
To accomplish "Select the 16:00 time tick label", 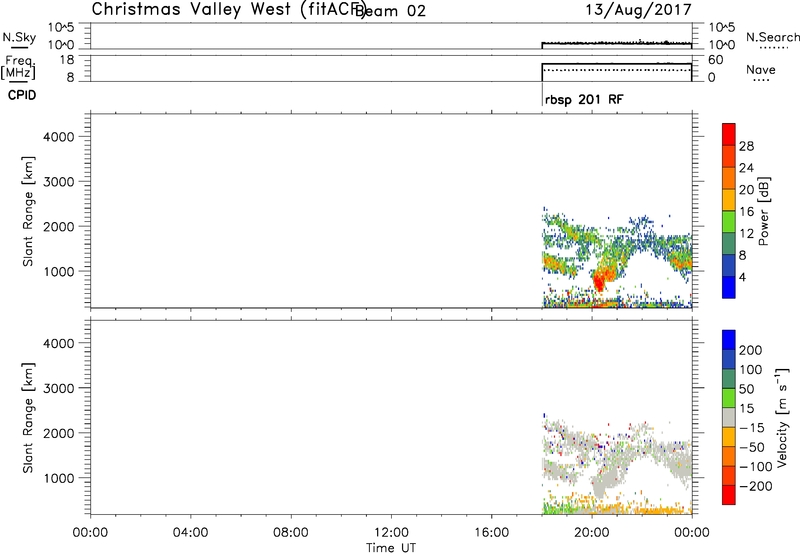I will (x=491, y=533).
